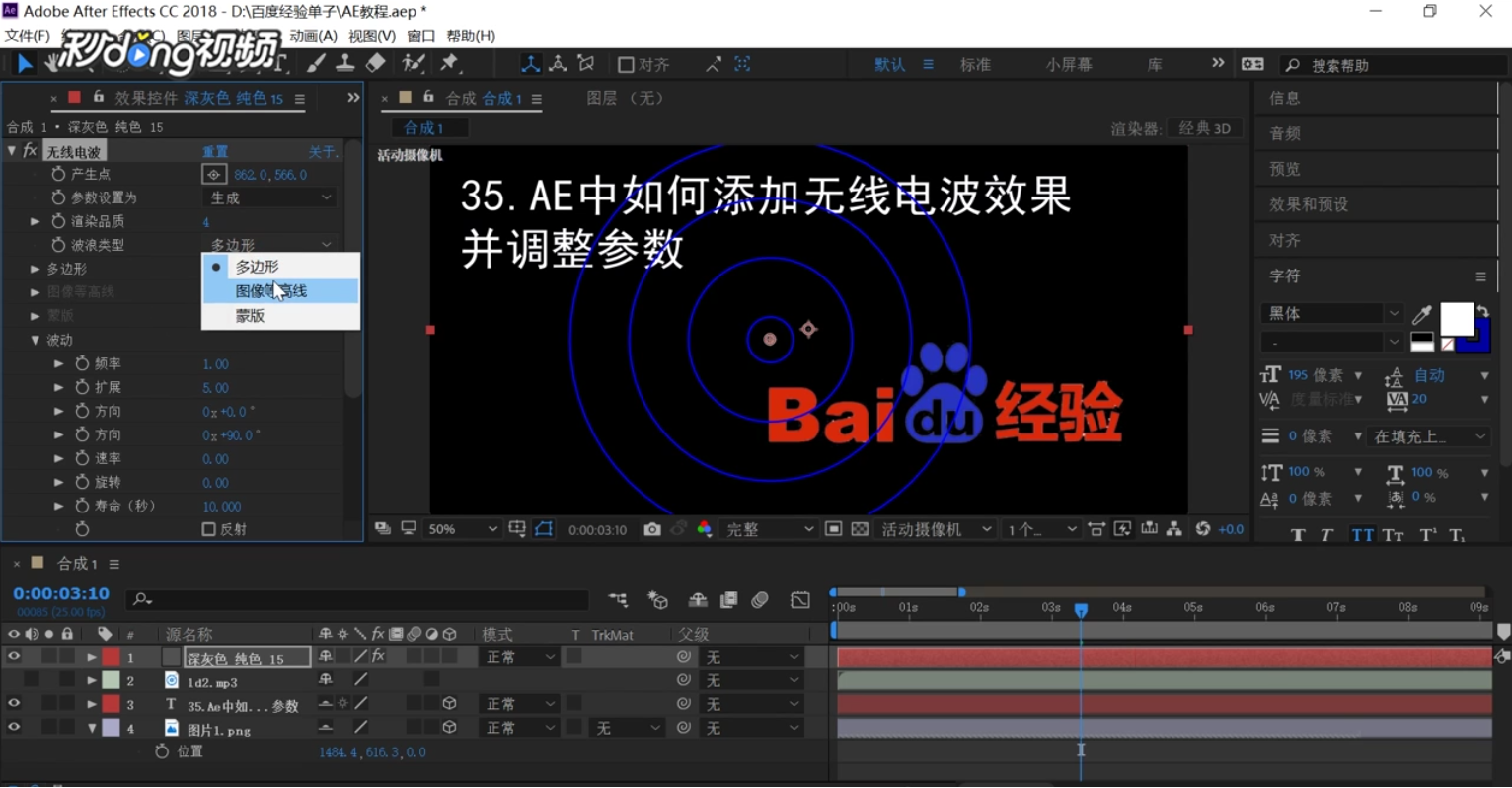Enable motion blur icon in timeline
The height and width of the screenshot is (788, 1512).
[760, 599]
